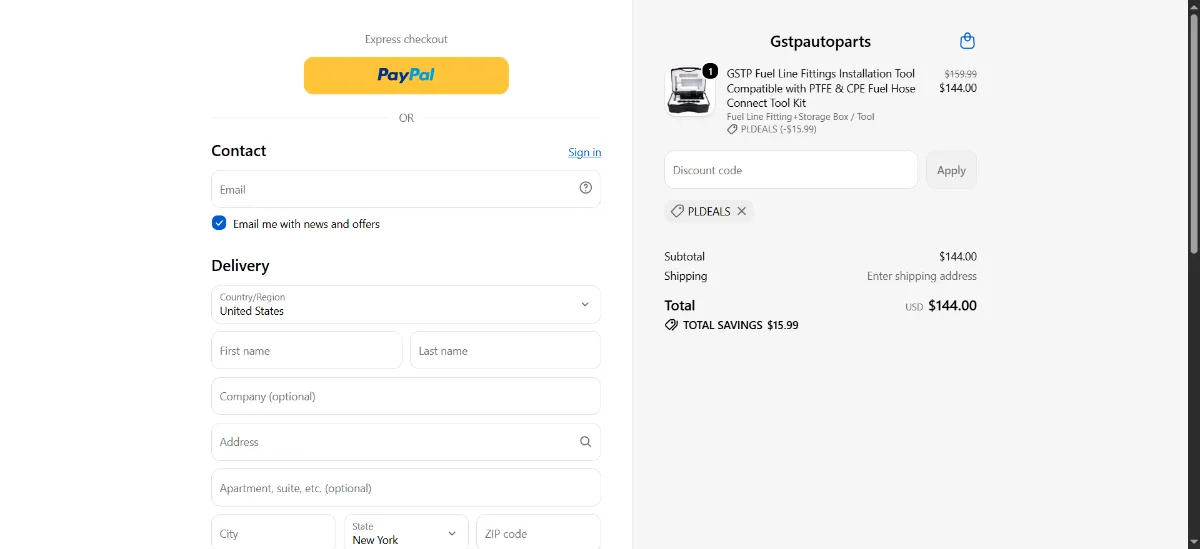Open the Country/Region dropdown
The width and height of the screenshot is (1200, 549).
[x=406, y=304]
